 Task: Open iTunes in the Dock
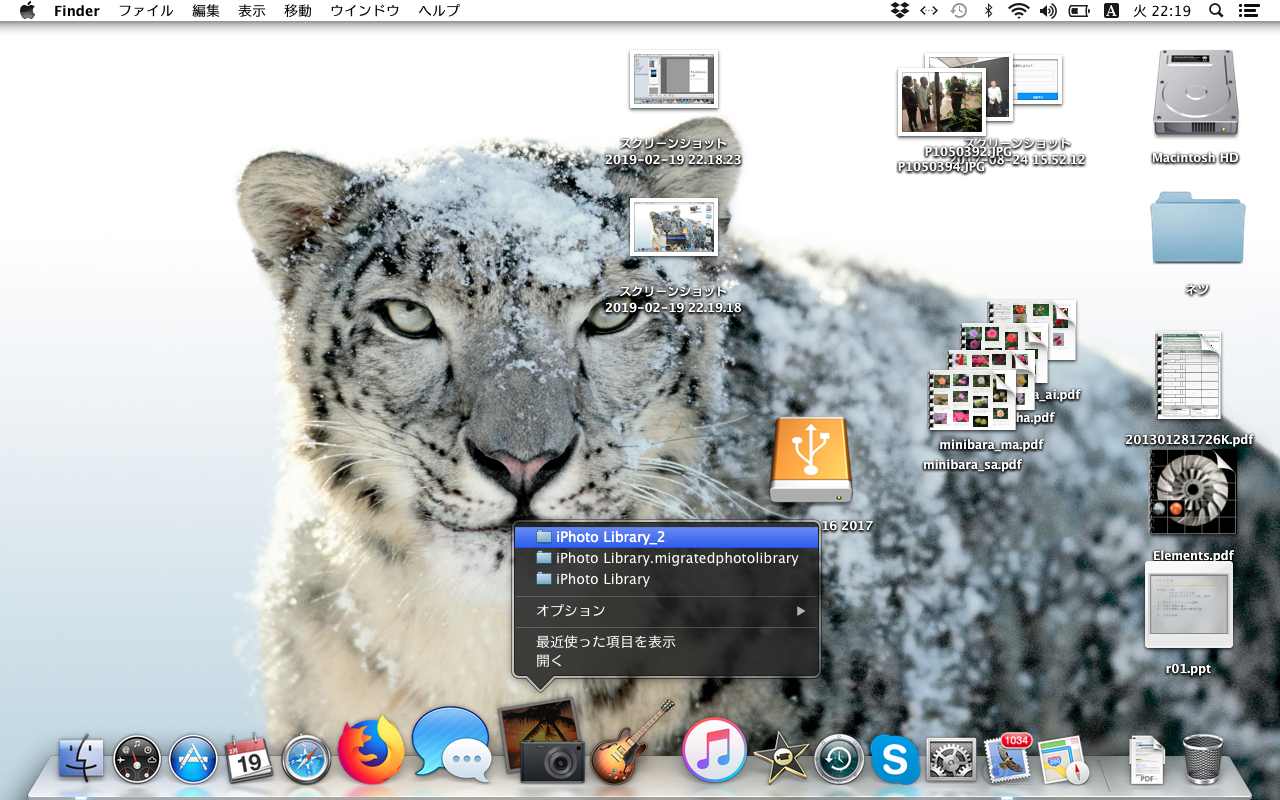pos(714,751)
